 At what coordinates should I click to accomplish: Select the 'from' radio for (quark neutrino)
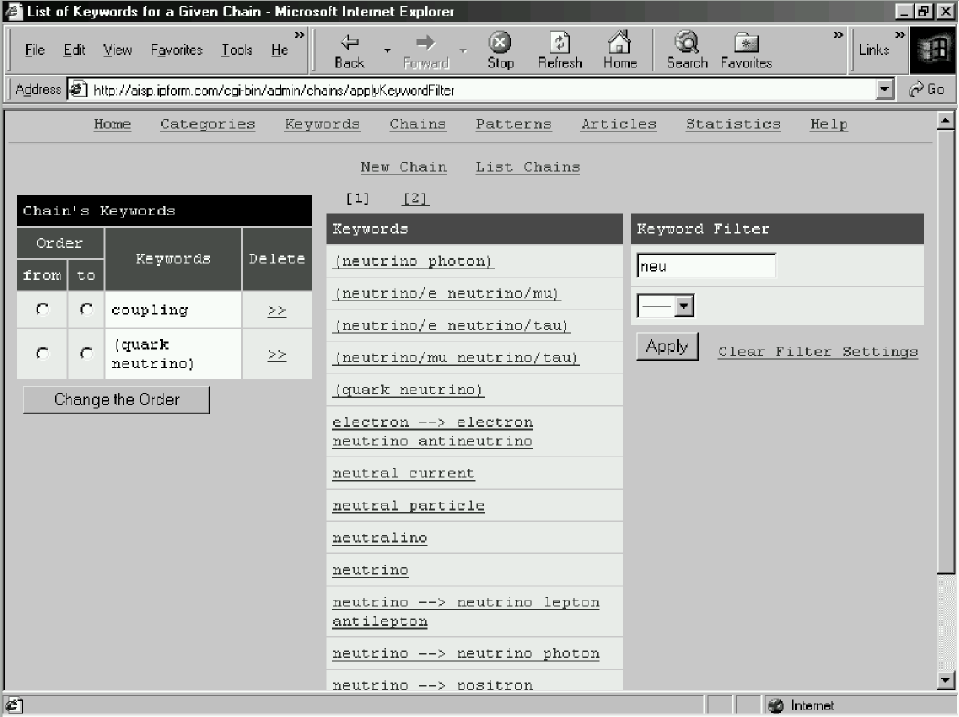pyautogui.click(x=42, y=354)
